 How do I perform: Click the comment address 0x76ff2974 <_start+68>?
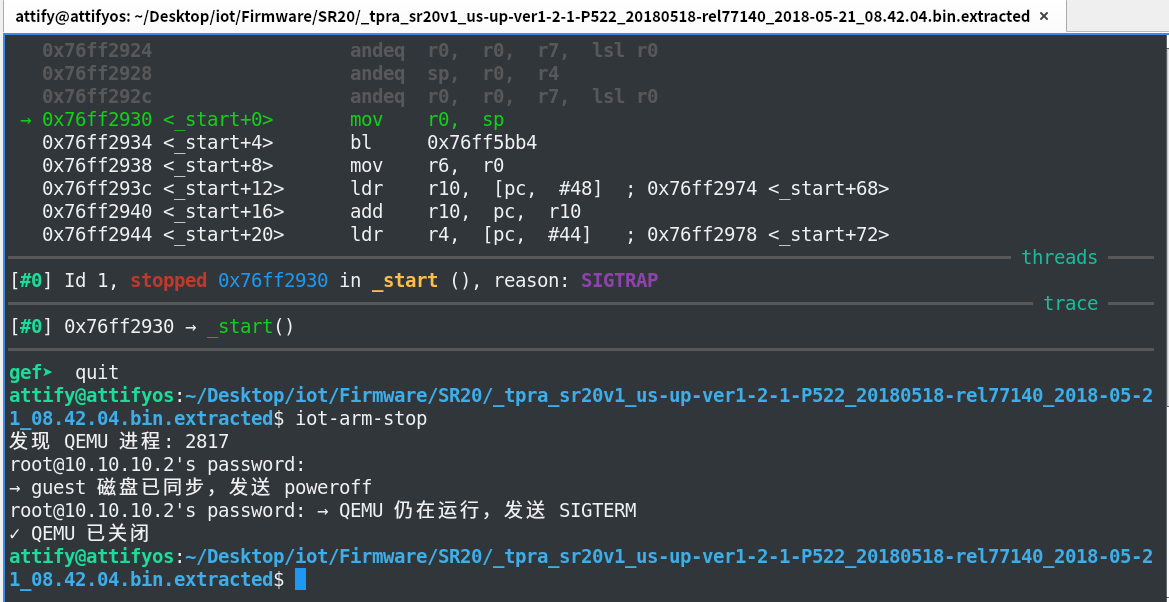tap(768, 188)
